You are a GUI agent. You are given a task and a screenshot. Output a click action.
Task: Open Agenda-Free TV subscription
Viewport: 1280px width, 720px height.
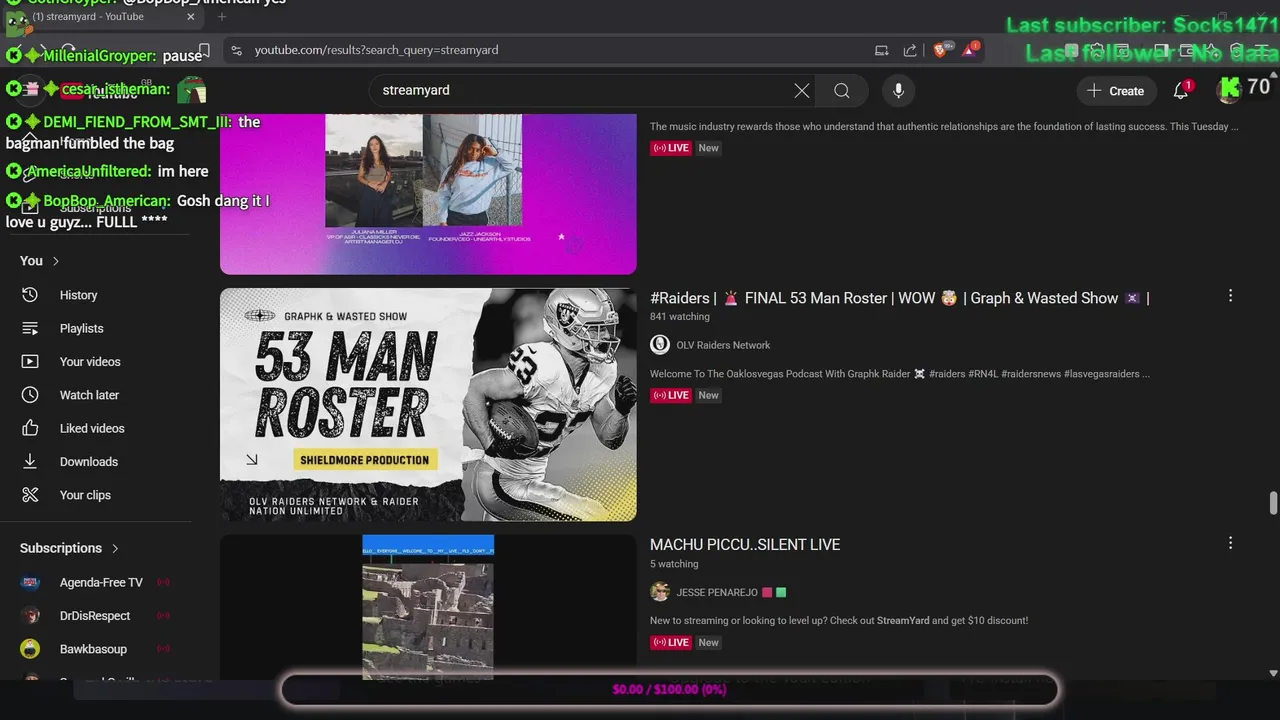point(101,582)
